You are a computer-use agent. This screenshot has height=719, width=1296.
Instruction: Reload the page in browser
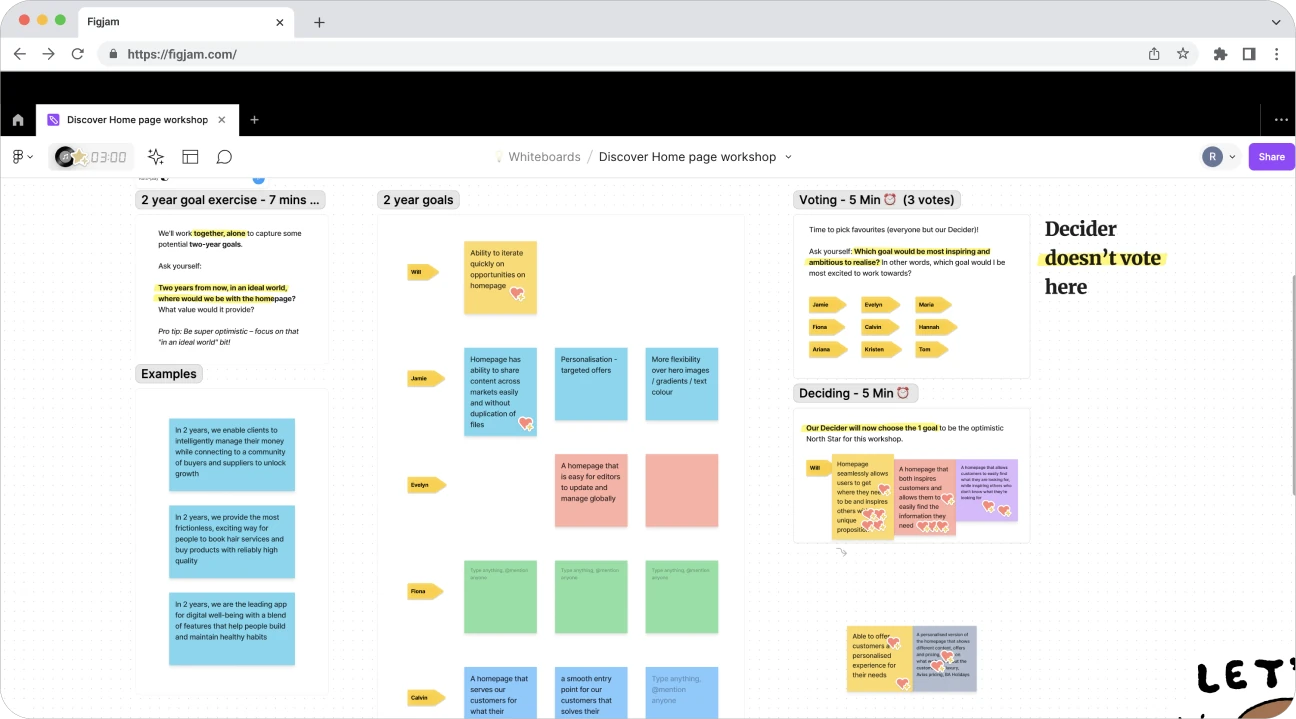pyautogui.click(x=78, y=54)
